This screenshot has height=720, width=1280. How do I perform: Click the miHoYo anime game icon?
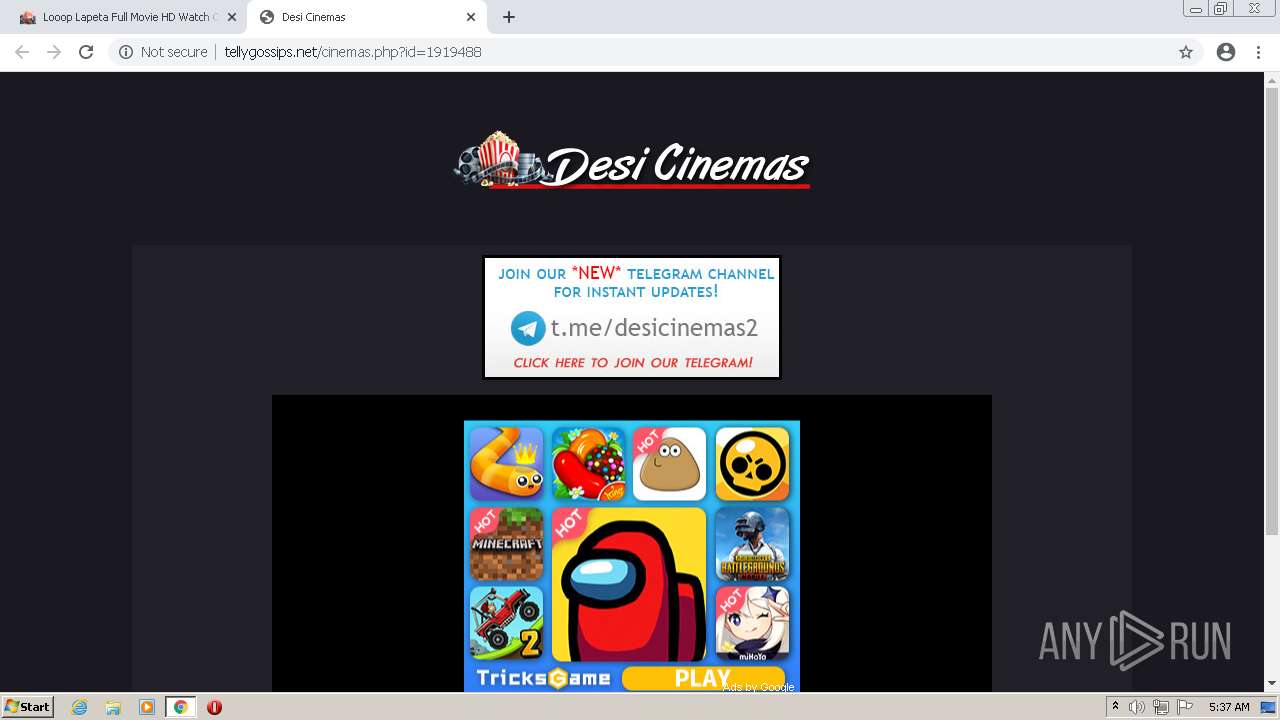click(x=752, y=623)
